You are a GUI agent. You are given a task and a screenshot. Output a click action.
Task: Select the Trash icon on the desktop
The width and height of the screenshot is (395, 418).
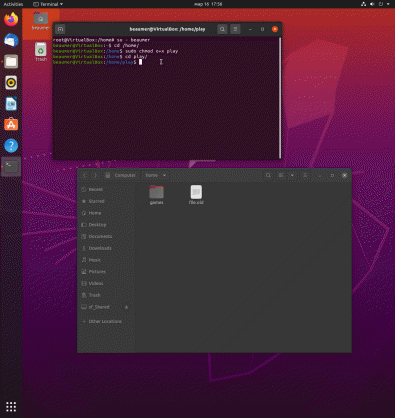(41, 52)
